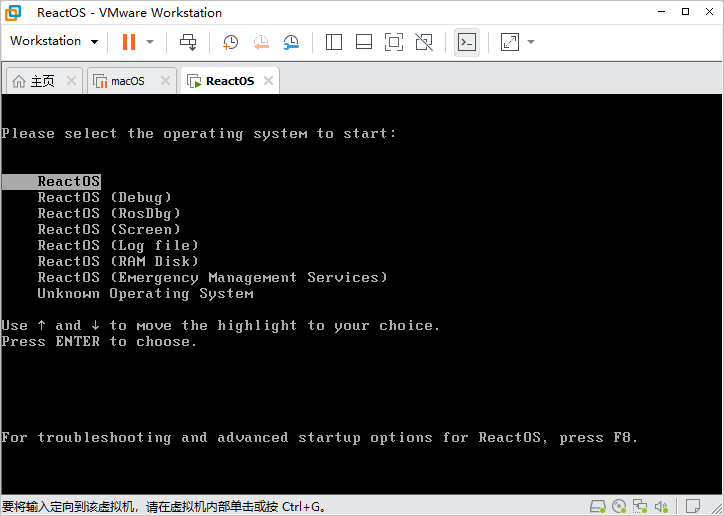Close the VMware Workstation window
Screen dimensions: 724x516
710,12
